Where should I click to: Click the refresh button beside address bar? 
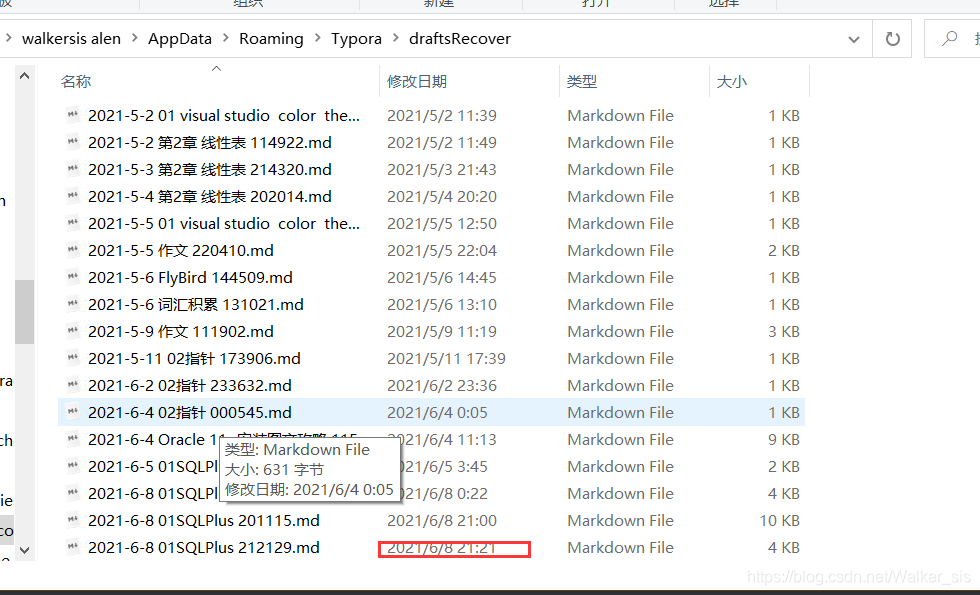[x=892, y=39]
